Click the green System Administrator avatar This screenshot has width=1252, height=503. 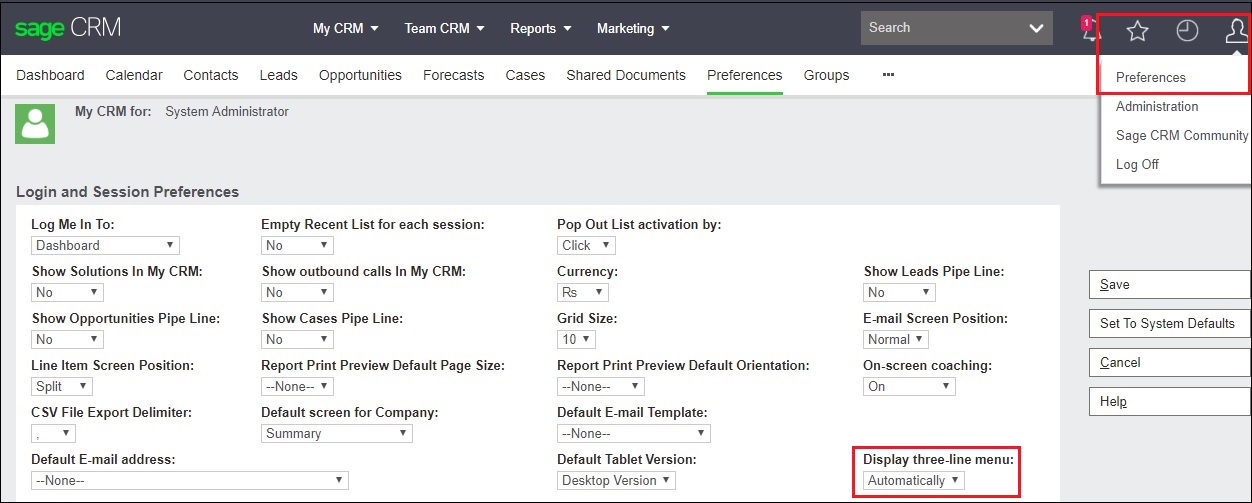point(35,124)
